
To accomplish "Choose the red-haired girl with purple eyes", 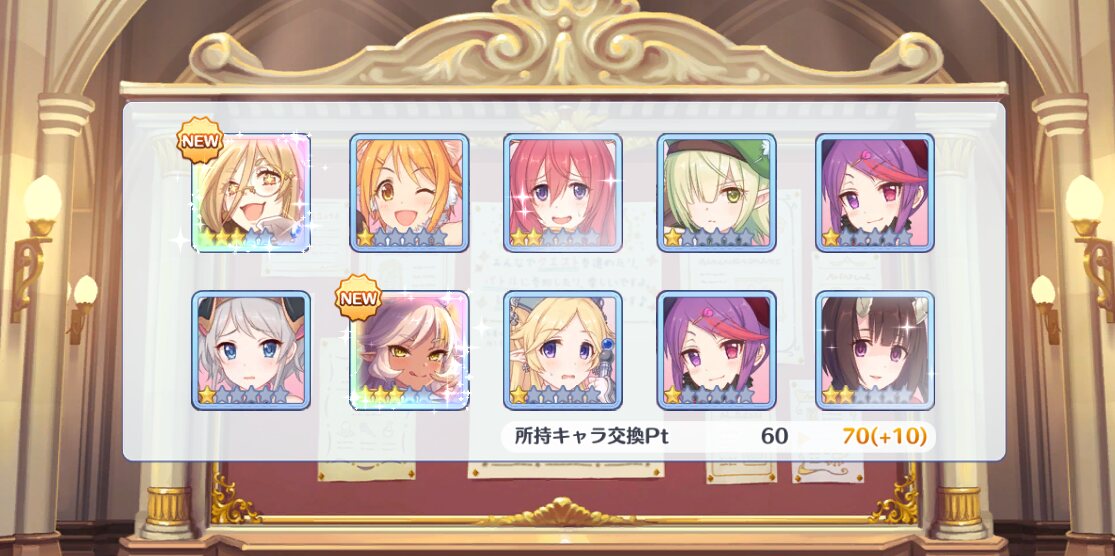I will click(x=563, y=193).
